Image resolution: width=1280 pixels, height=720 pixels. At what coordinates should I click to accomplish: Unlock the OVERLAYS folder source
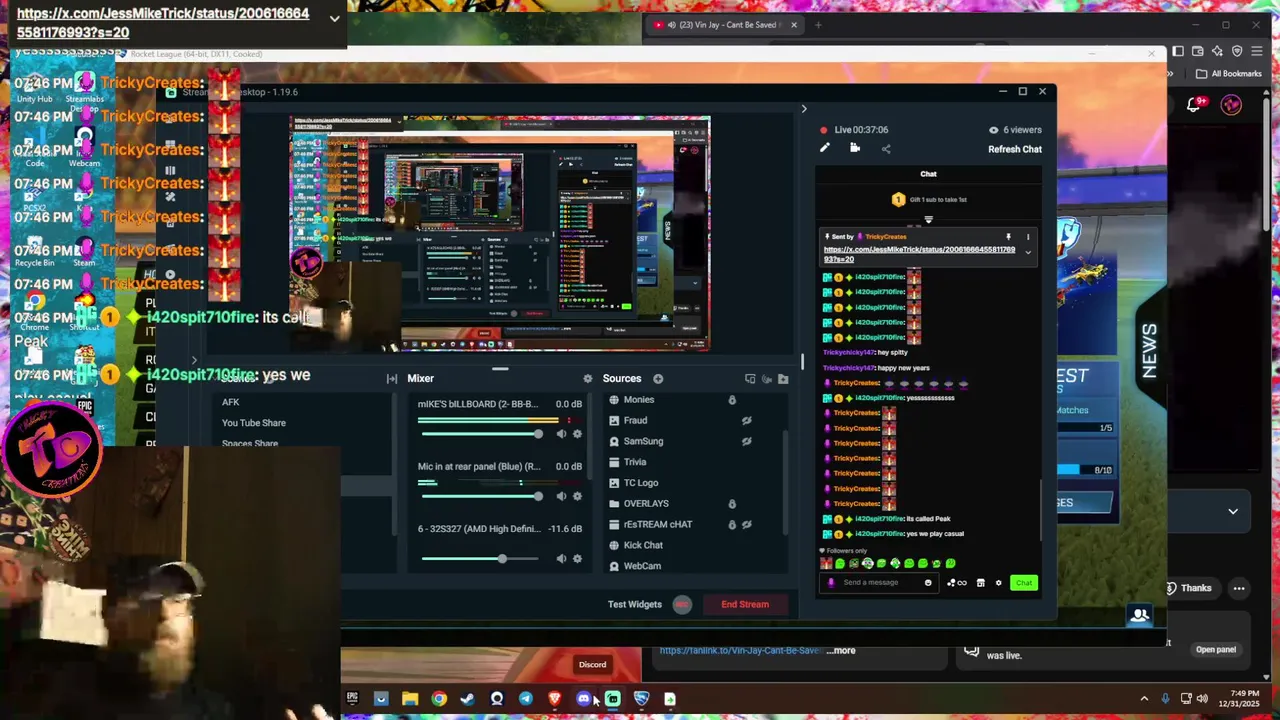tap(732, 504)
